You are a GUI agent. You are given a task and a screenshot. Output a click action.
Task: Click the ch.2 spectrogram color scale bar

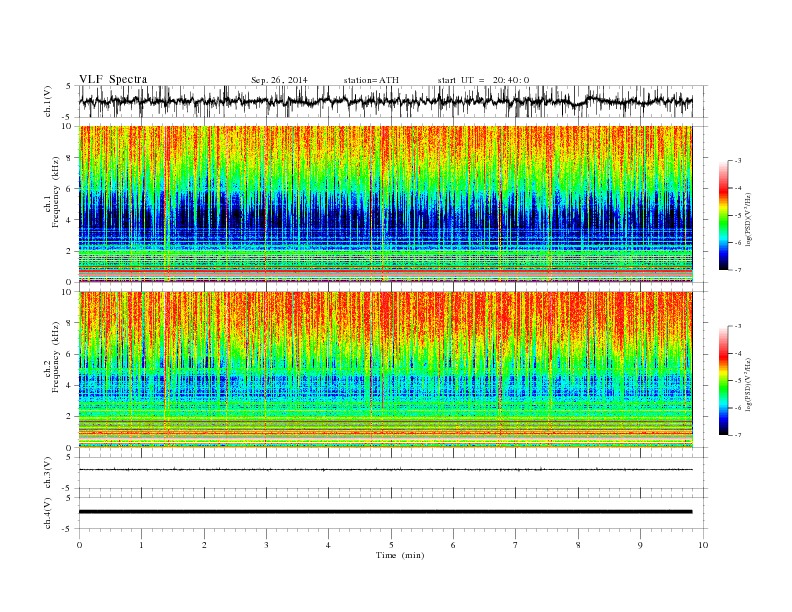(724, 381)
